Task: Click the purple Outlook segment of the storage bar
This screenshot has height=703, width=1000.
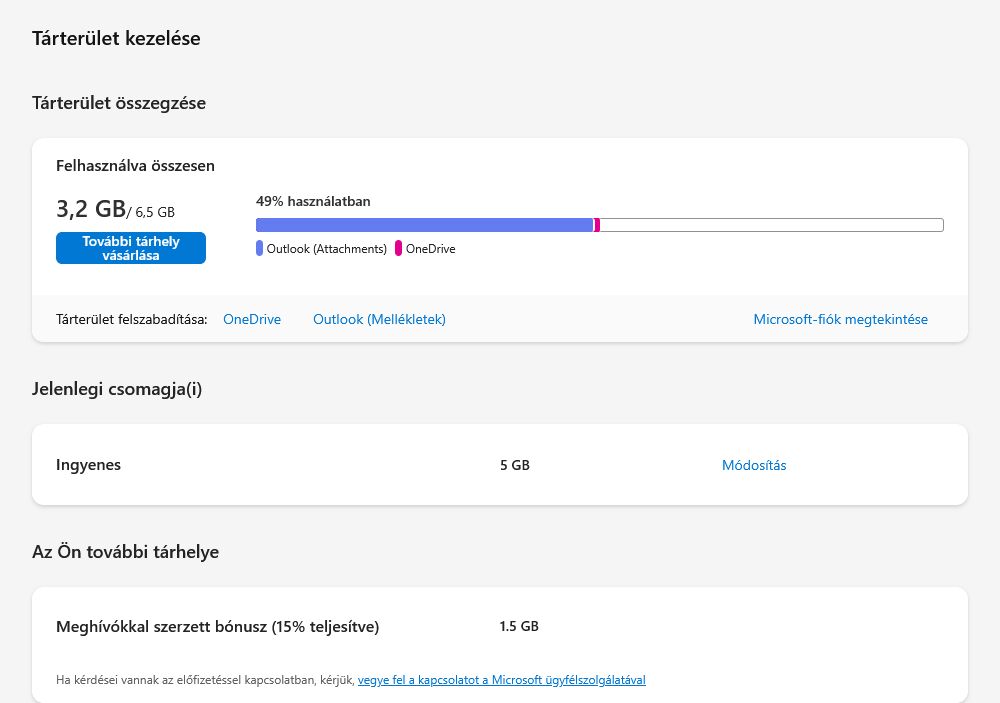Action: [x=424, y=225]
